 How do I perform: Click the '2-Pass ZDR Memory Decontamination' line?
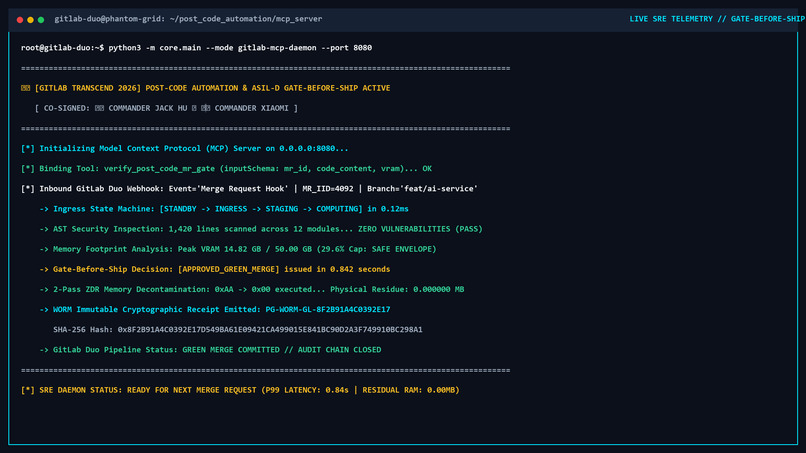pyautogui.click(x=252, y=289)
